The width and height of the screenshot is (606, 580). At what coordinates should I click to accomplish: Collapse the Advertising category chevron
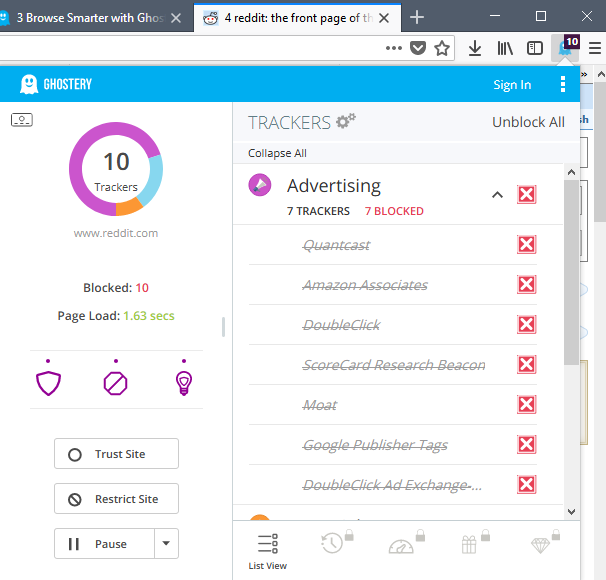coord(497,195)
